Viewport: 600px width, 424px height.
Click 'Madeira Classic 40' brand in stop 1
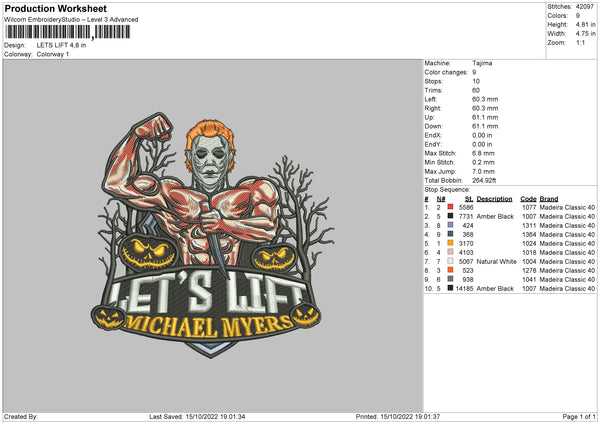point(567,207)
